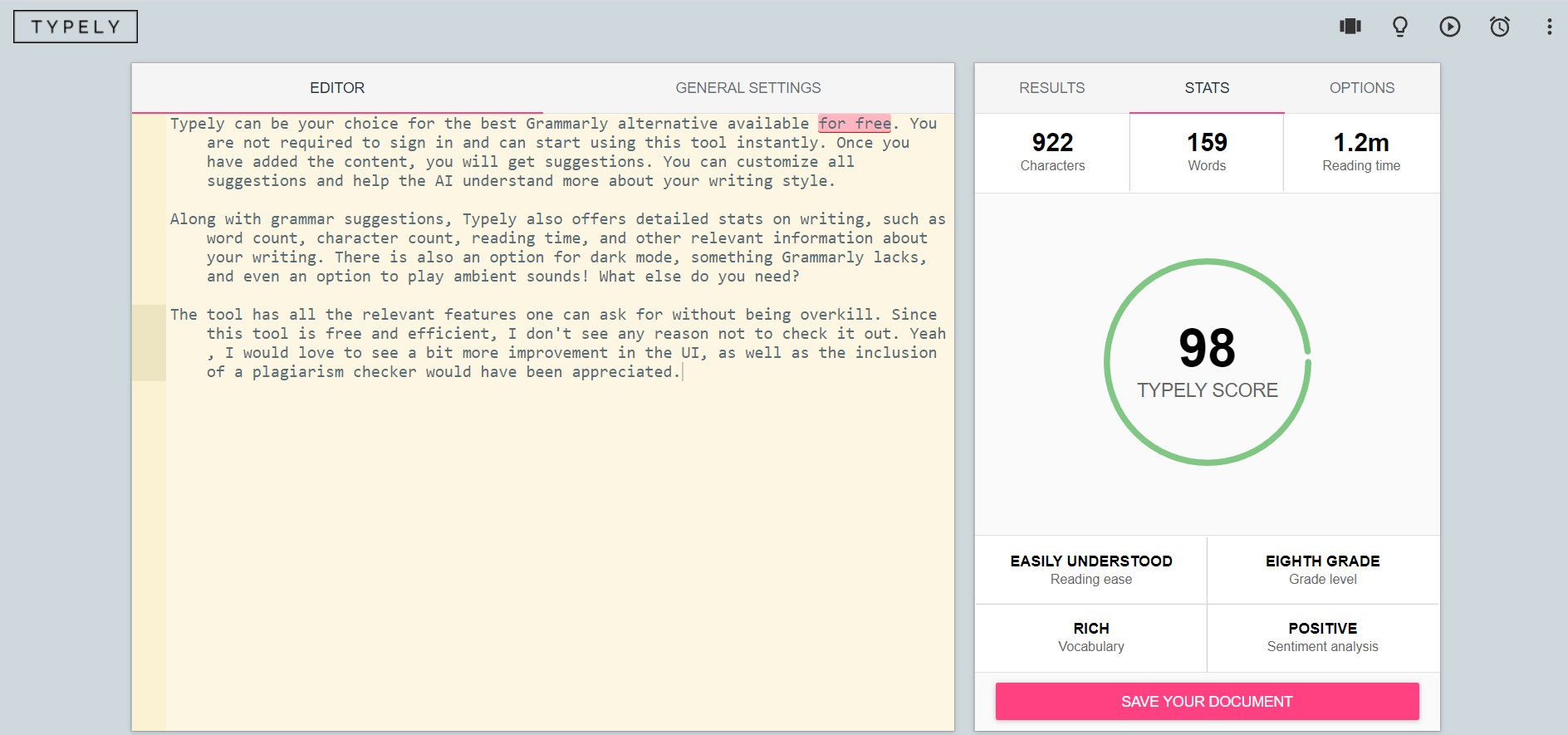1568x735 pixels.
Task: Click the TYPELY logo
Action: coord(76,27)
